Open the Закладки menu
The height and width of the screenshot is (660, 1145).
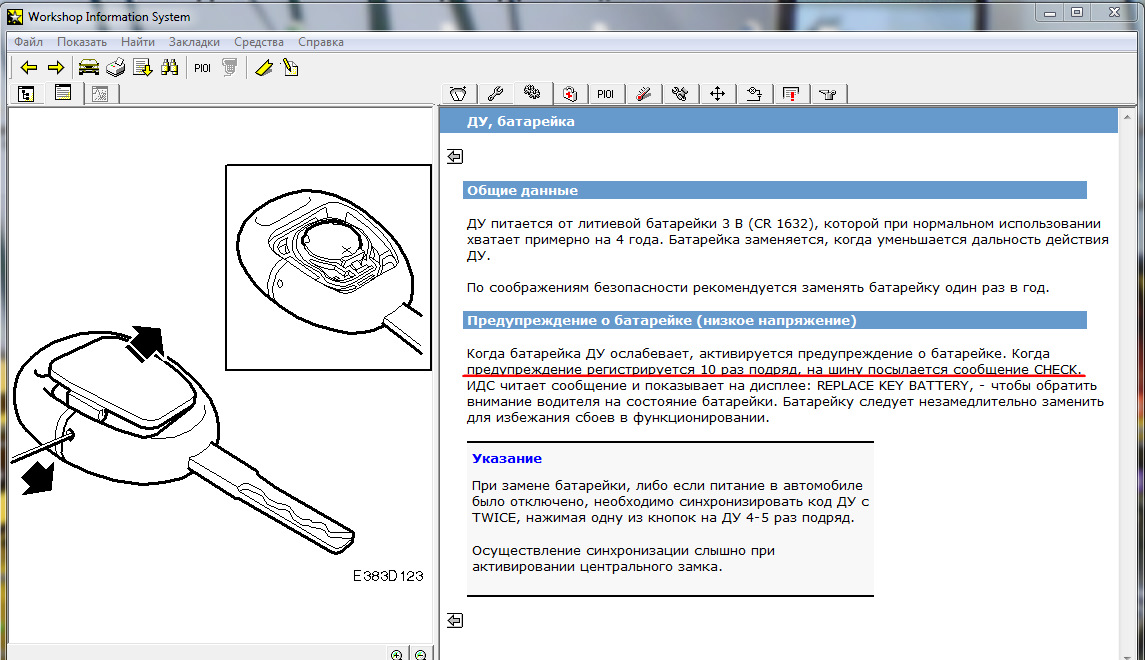click(x=194, y=42)
